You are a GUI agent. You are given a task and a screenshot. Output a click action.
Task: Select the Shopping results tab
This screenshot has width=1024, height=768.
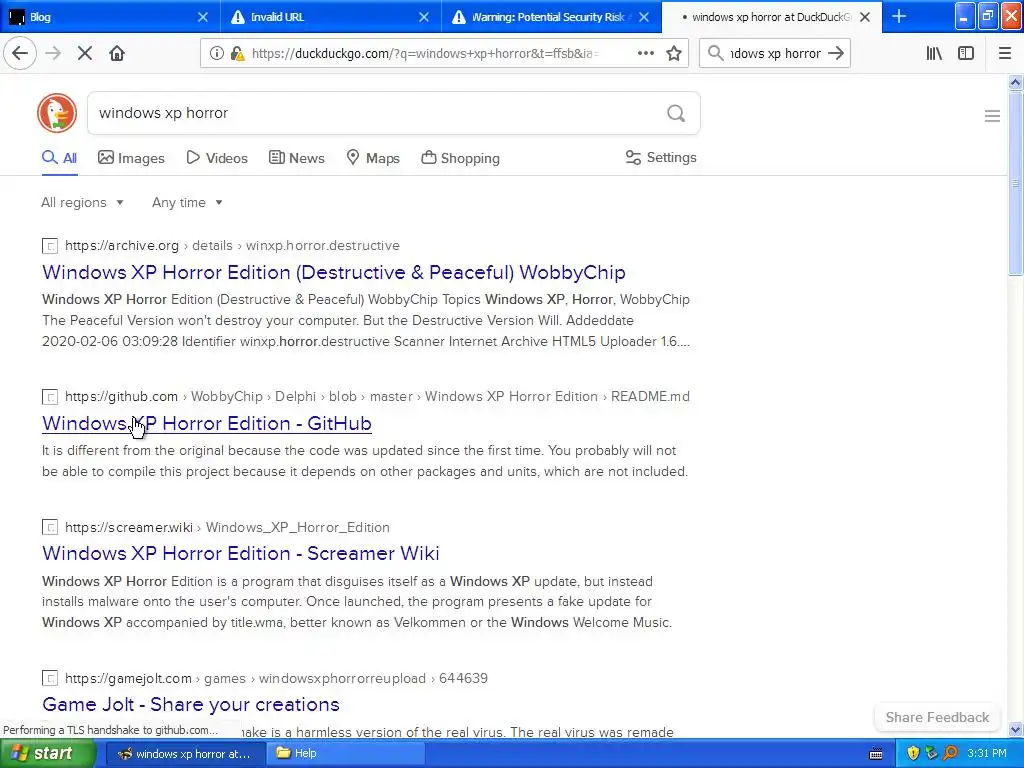(x=460, y=158)
